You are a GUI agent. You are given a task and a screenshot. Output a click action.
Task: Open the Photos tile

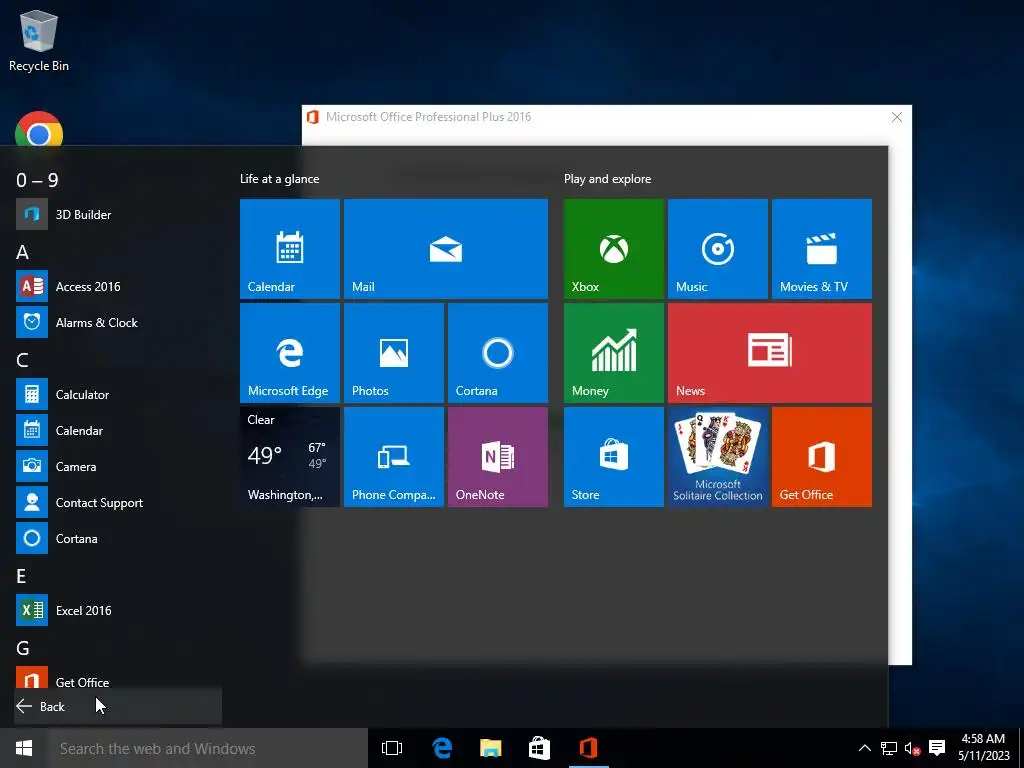394,353
